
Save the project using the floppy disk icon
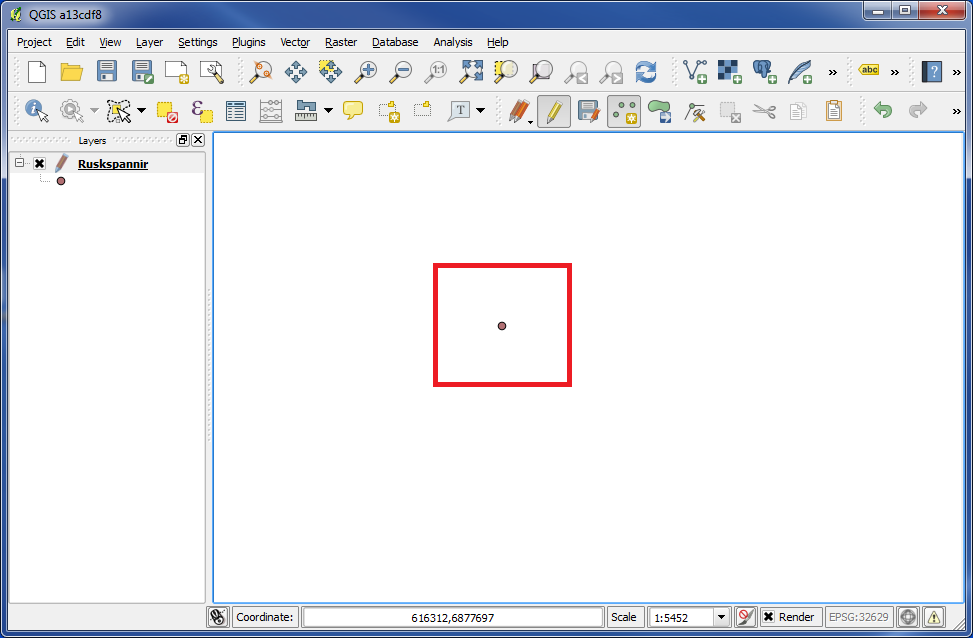tap(107, 71)
